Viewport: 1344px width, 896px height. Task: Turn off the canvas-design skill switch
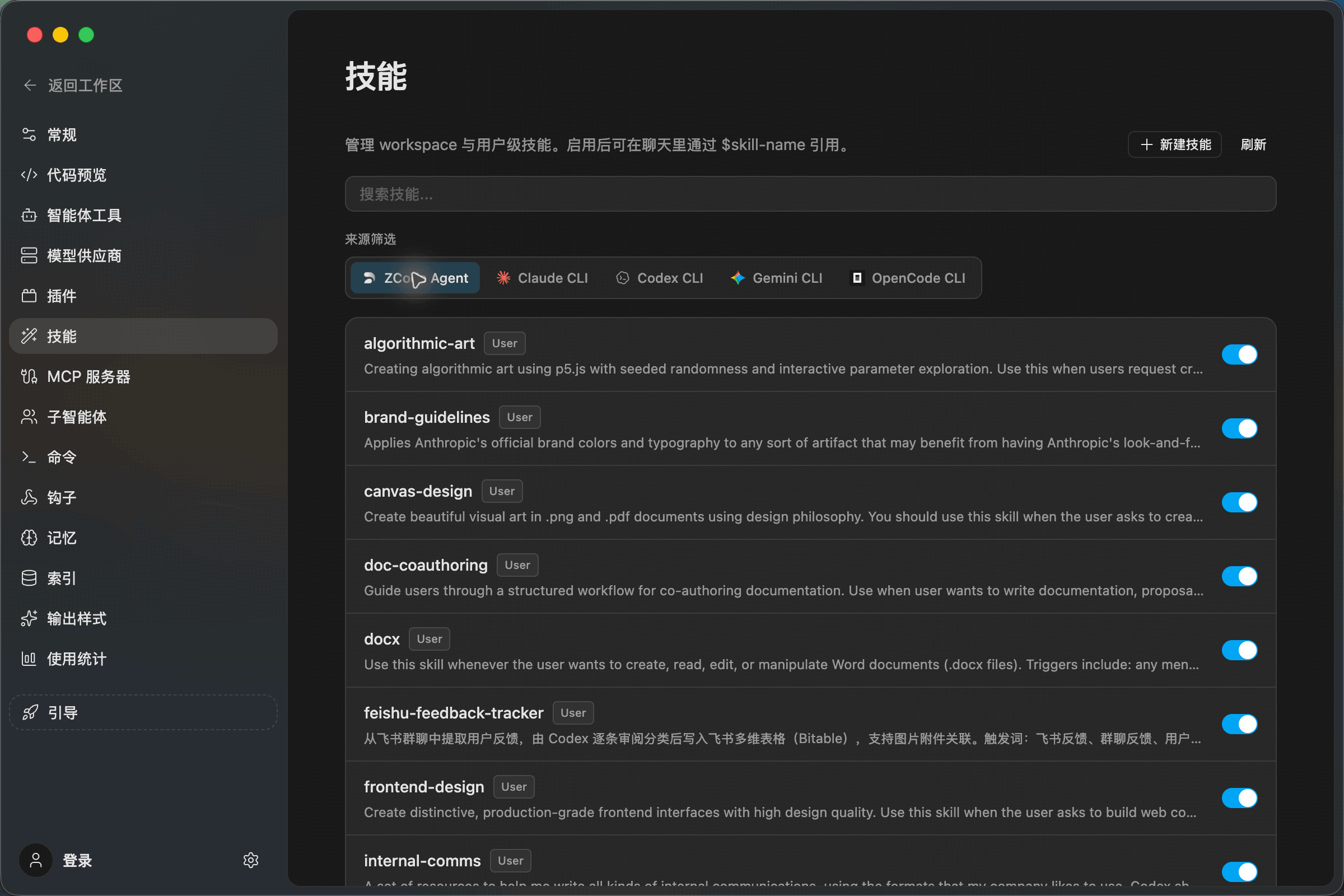(x=1239, y=502)
